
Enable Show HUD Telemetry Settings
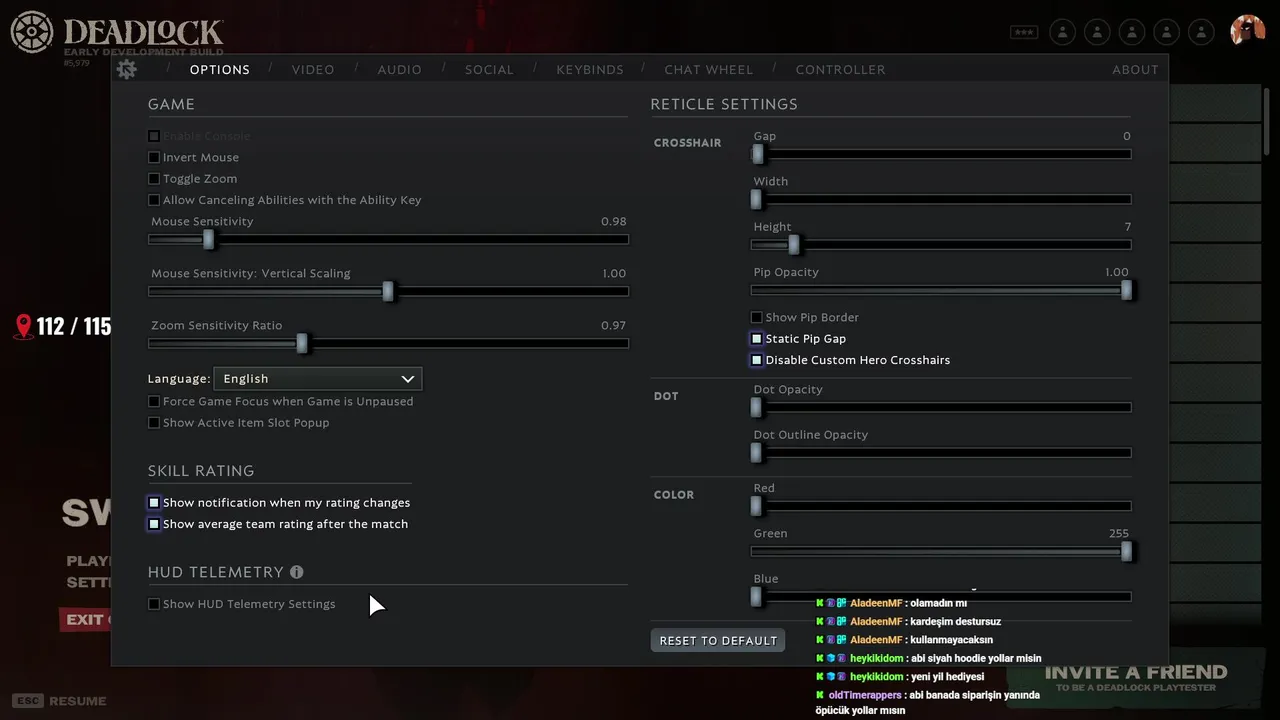[x=154, y=604]
